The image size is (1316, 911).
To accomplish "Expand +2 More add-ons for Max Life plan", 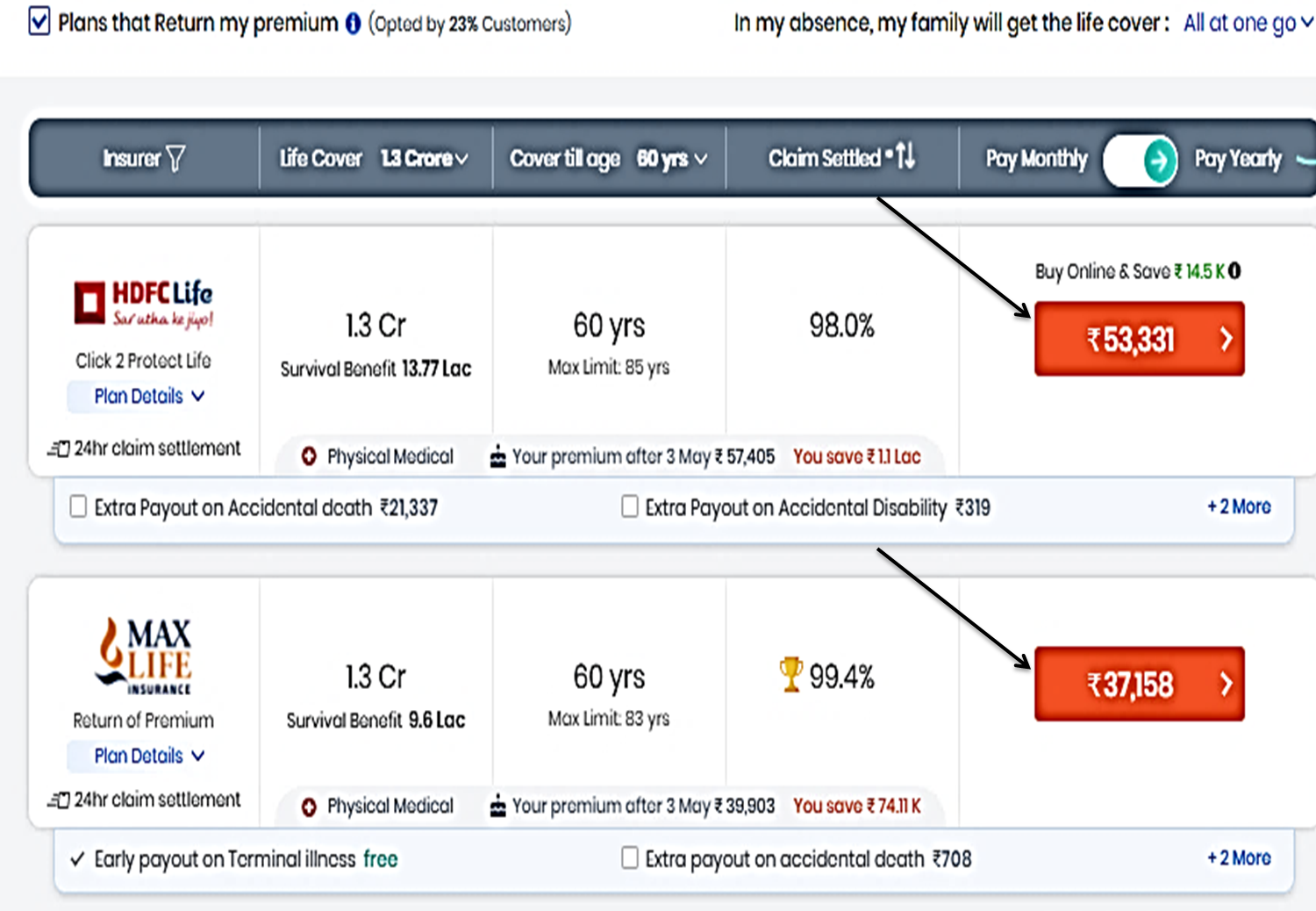I will [1239, 857].
